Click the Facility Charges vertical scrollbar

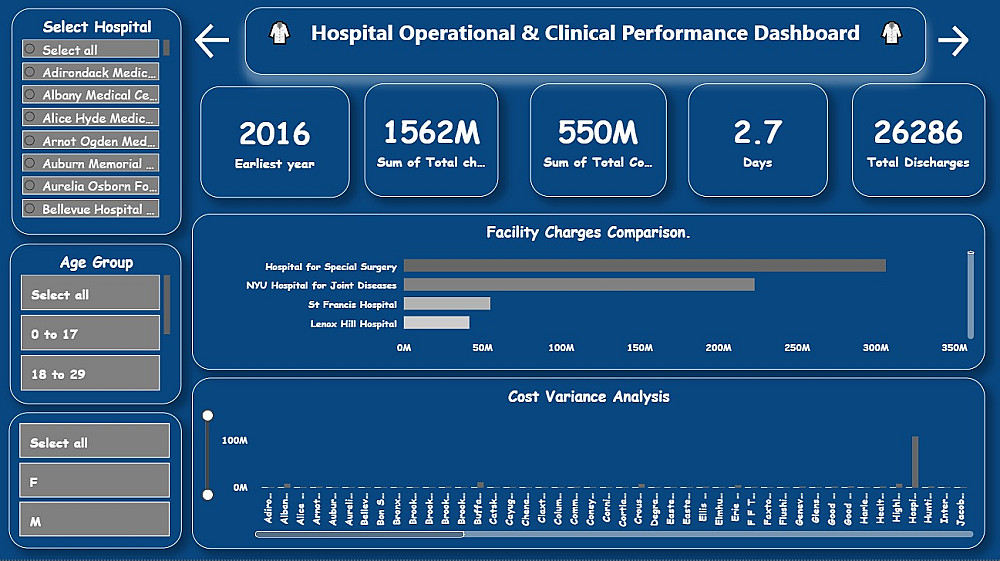(x=971, y=295)
